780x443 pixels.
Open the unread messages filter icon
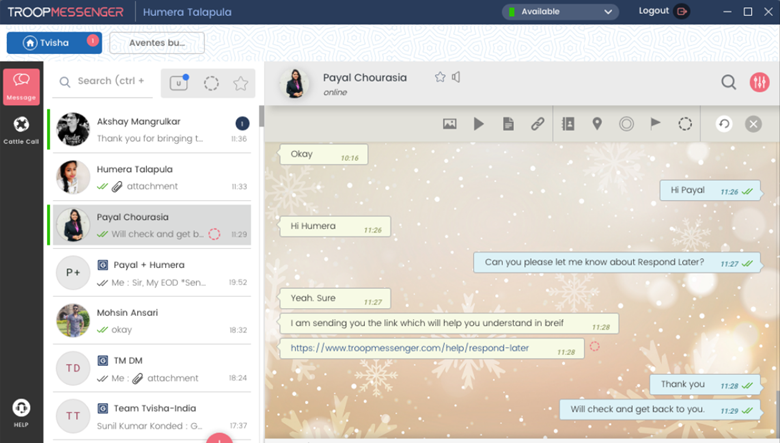179,83
